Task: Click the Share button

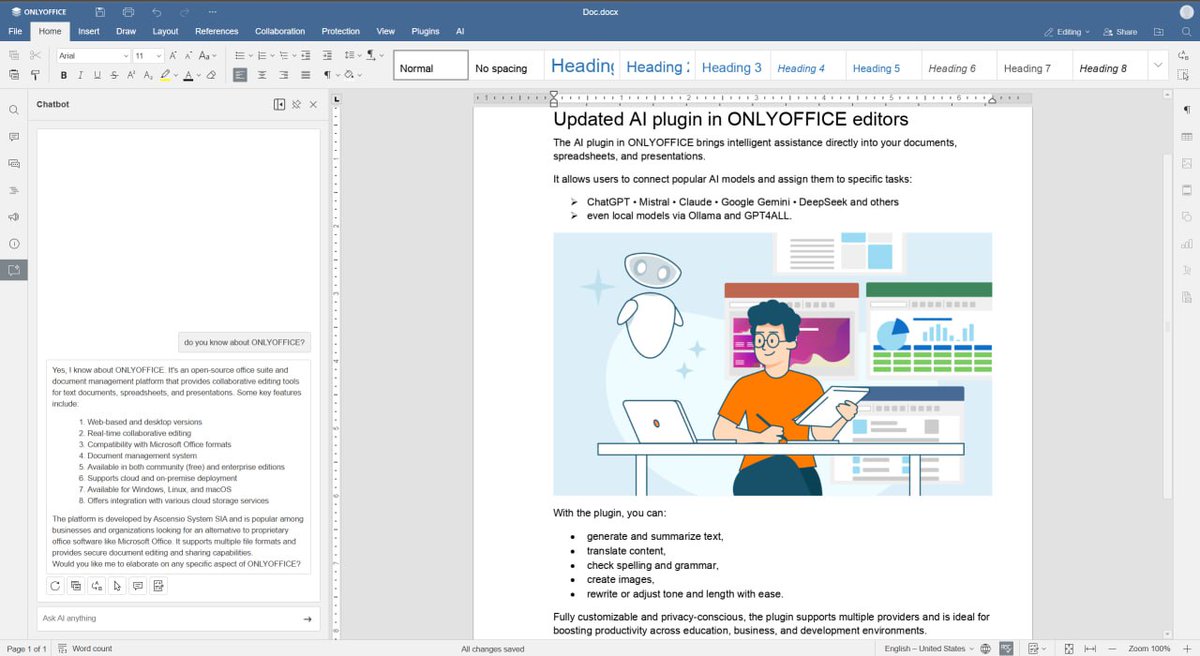Action: coord(1121,32)
